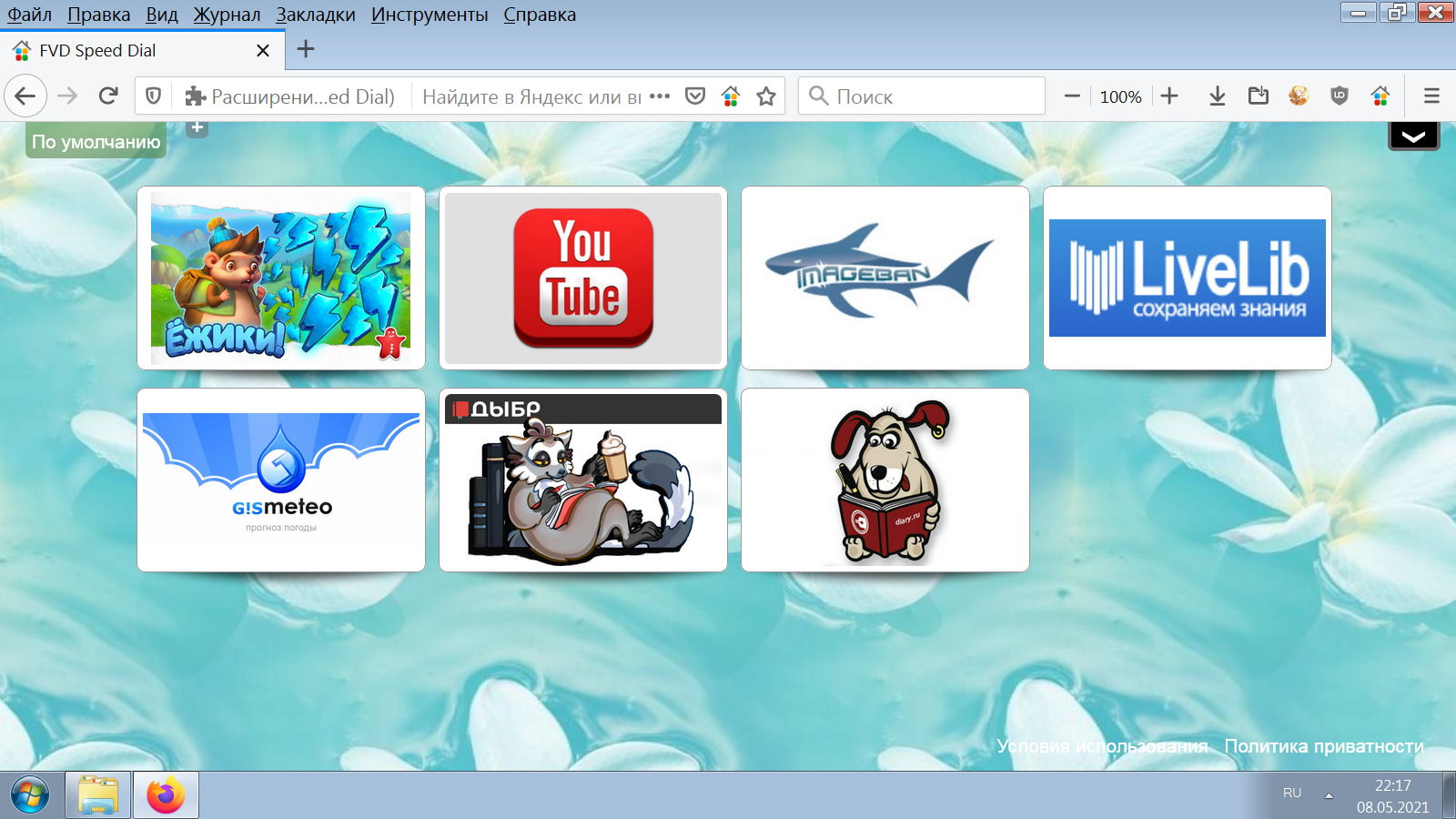Open the Вид menu
This screenshot has height=819, width=1456.
coord(162,15)
